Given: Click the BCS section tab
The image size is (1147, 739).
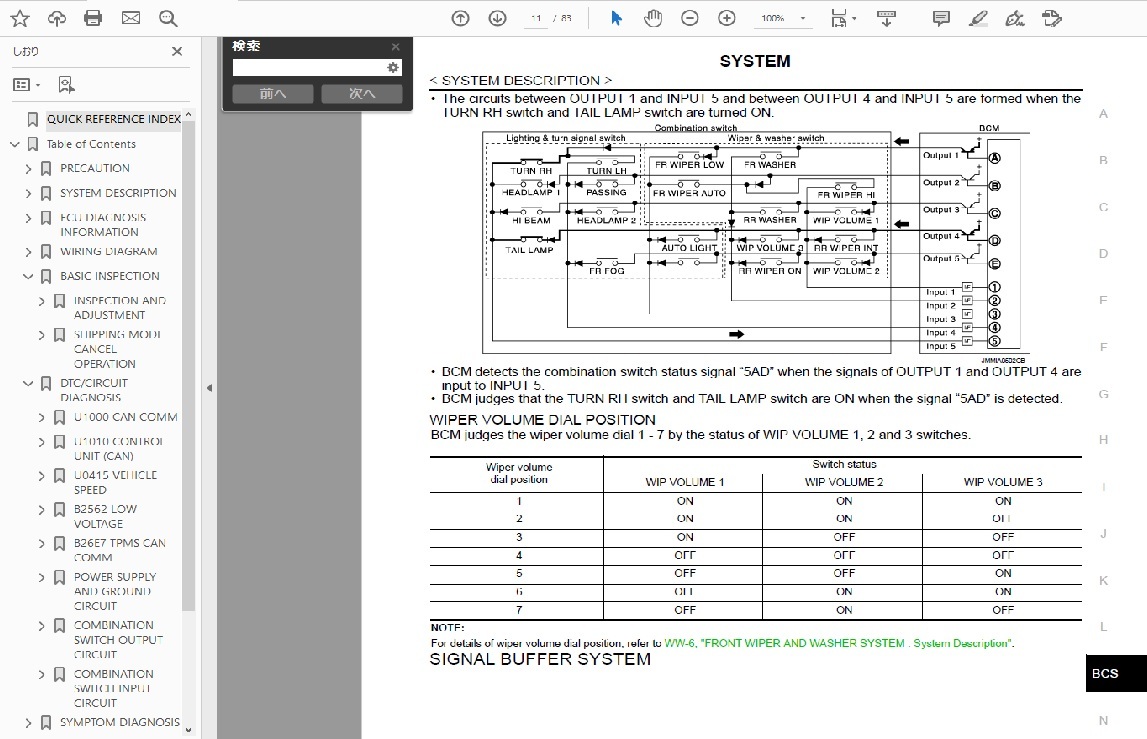Looking at the screenshot, I should click(1115, 673).
